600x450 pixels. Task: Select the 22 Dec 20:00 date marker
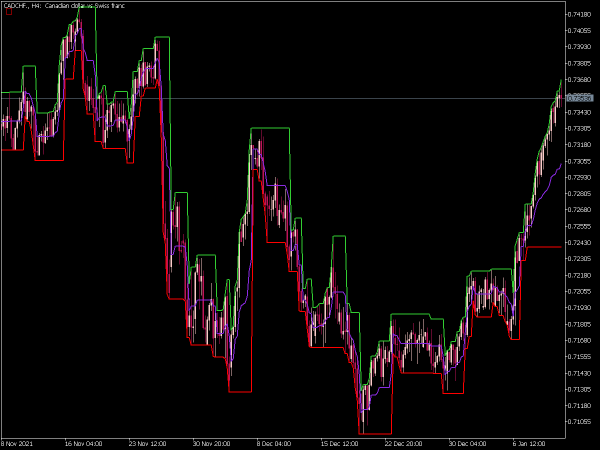pos(403,444)
